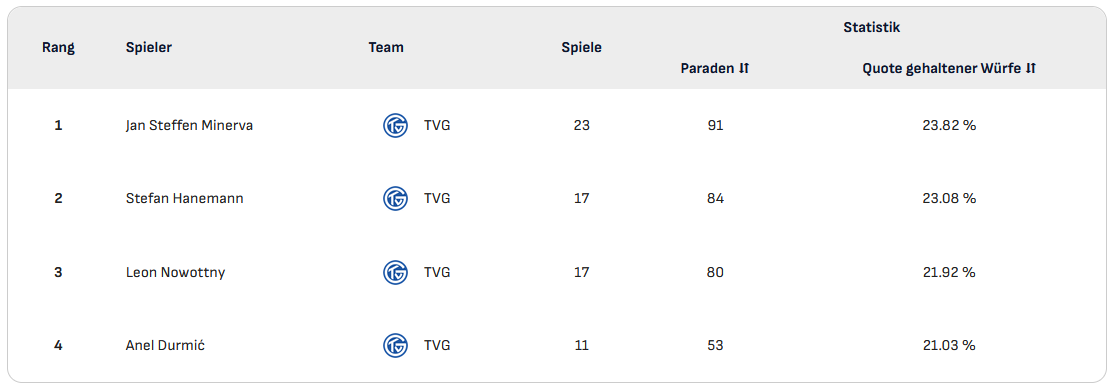Click the Spieler column header
Screen dimensions: 1115x386
point(149,48)
